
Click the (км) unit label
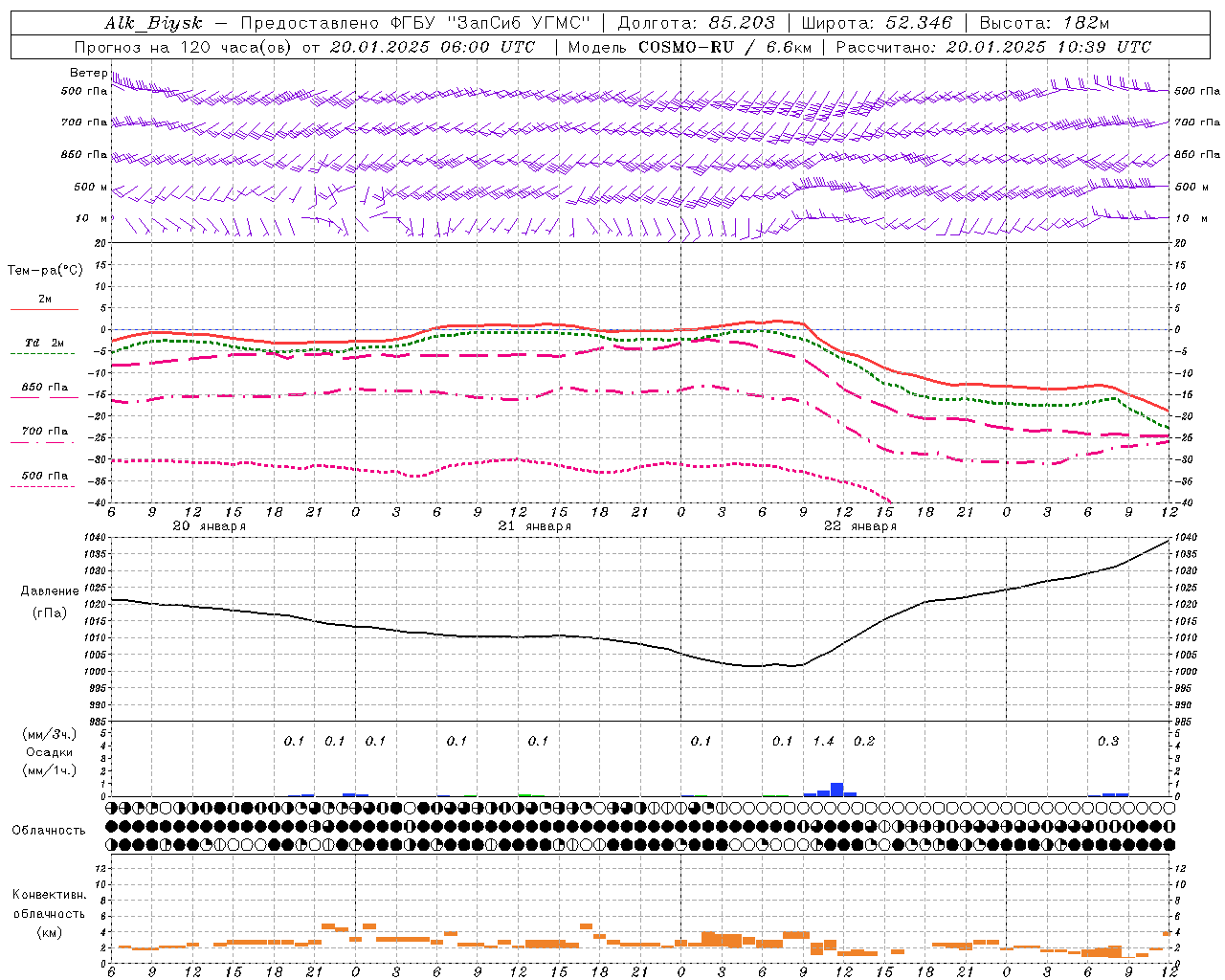(49, 932)
